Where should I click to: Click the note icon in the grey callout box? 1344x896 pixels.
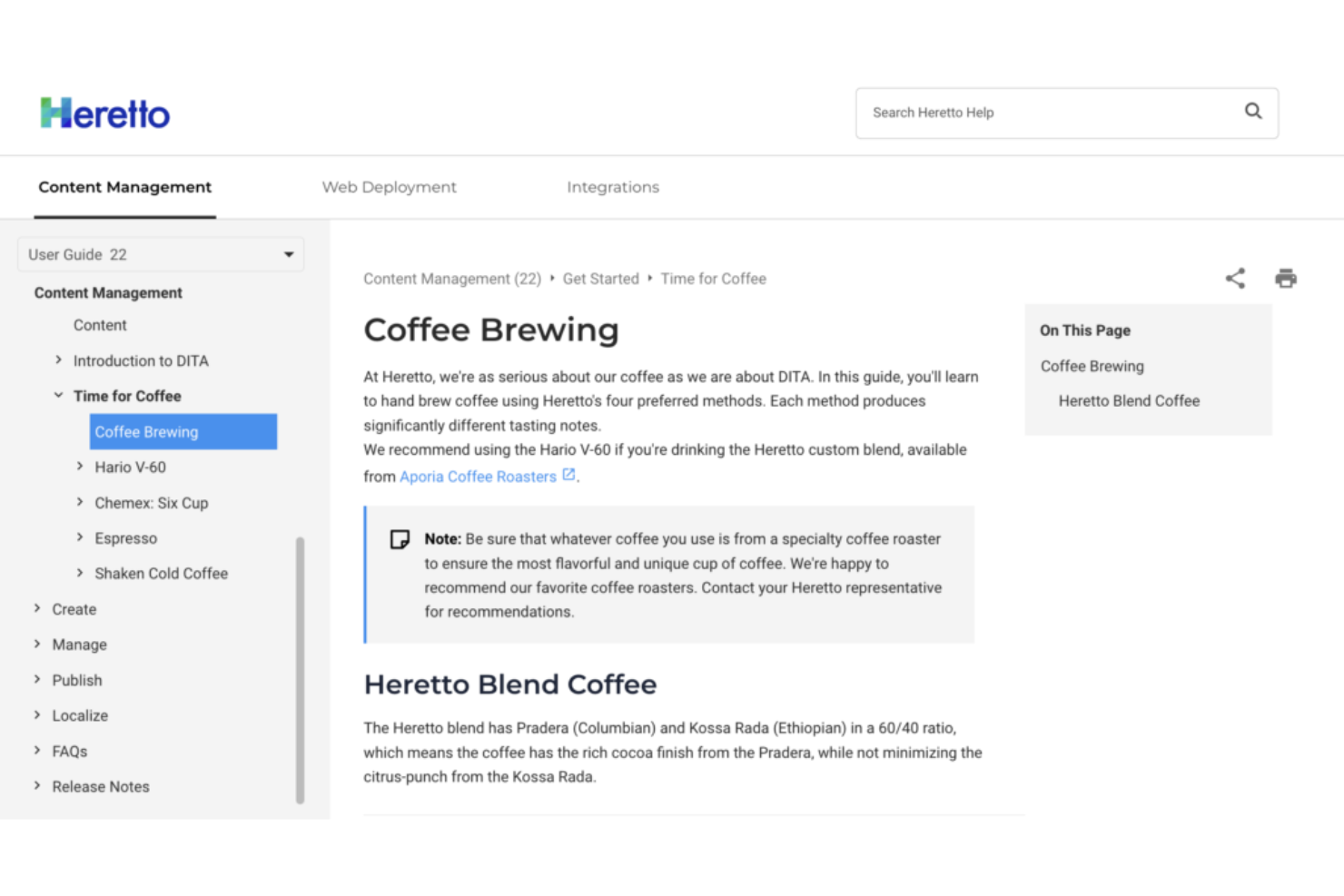pos(400,538)
